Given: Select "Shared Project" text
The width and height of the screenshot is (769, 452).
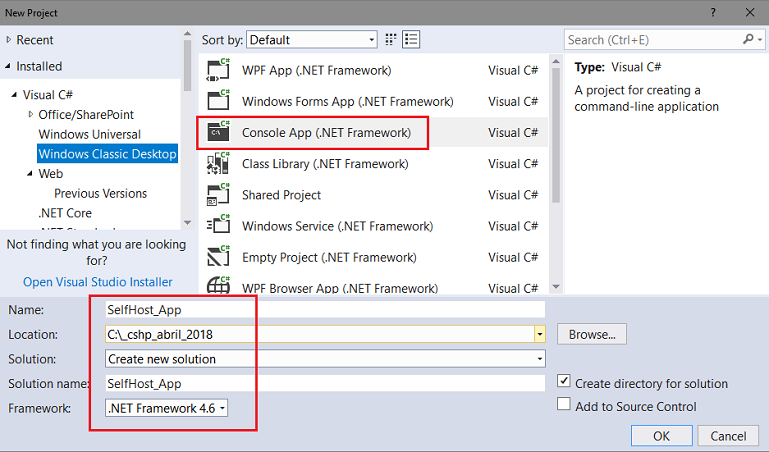Looking at the screenshot, I should [281, 195].
